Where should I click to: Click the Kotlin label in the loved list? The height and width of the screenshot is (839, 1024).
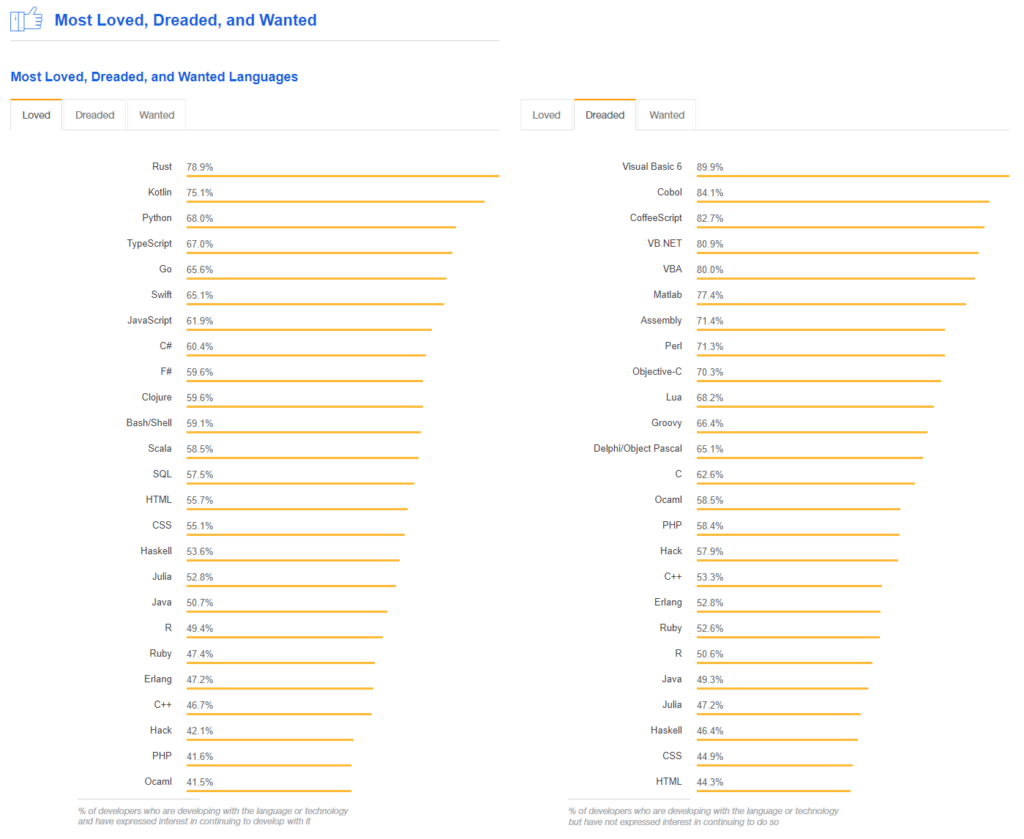160,192
